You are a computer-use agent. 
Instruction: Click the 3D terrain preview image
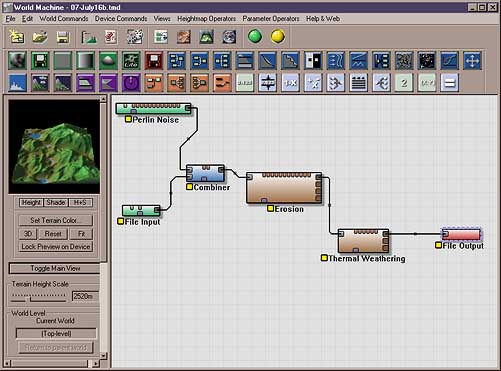click(54, 147)
